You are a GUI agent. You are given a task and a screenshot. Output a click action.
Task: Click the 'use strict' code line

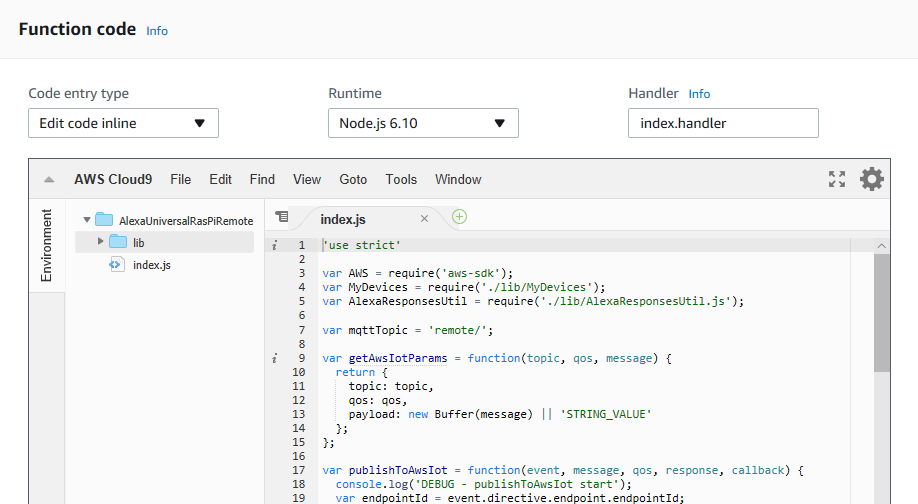[362, 245]
